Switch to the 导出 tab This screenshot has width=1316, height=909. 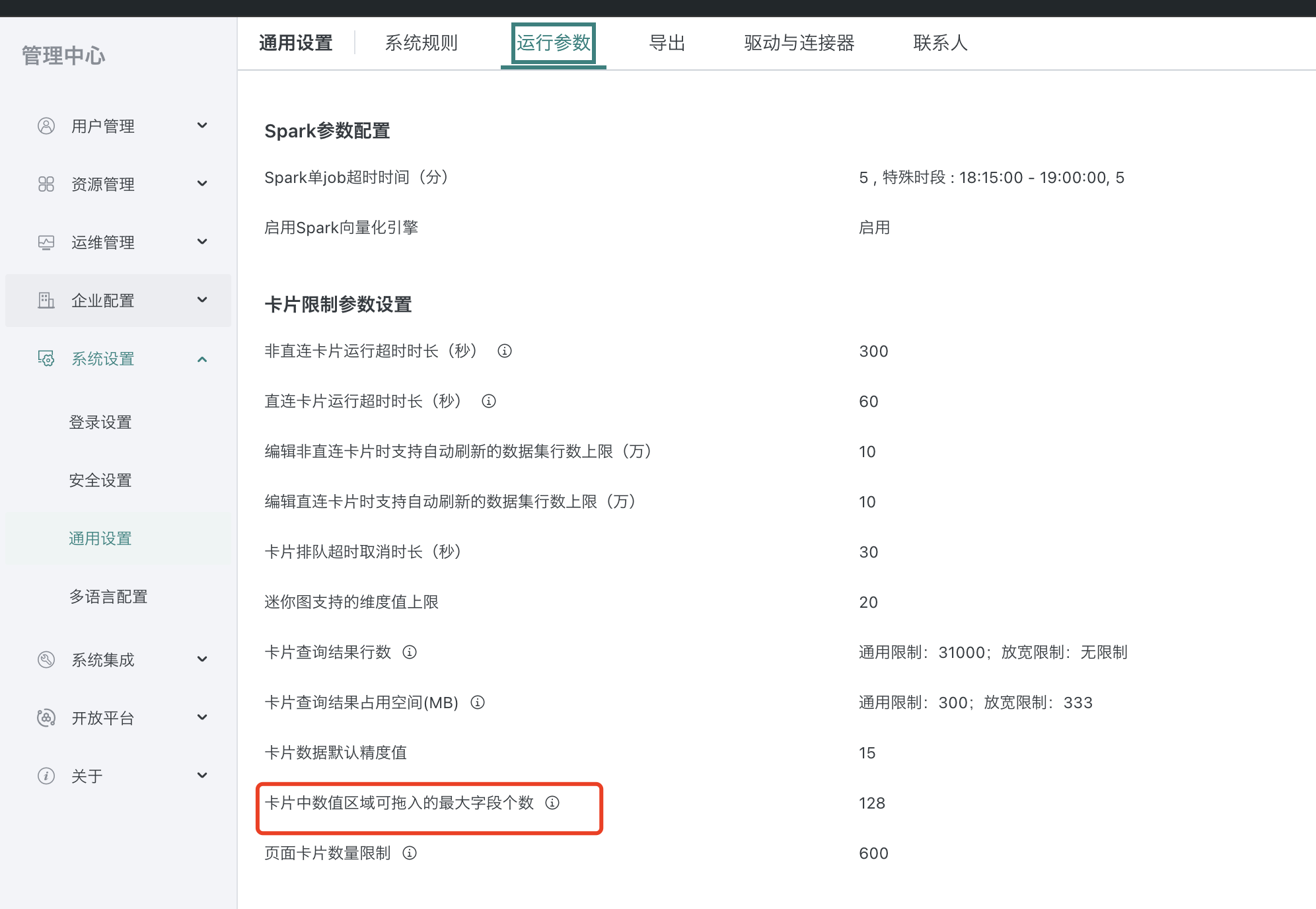(669, 42)
